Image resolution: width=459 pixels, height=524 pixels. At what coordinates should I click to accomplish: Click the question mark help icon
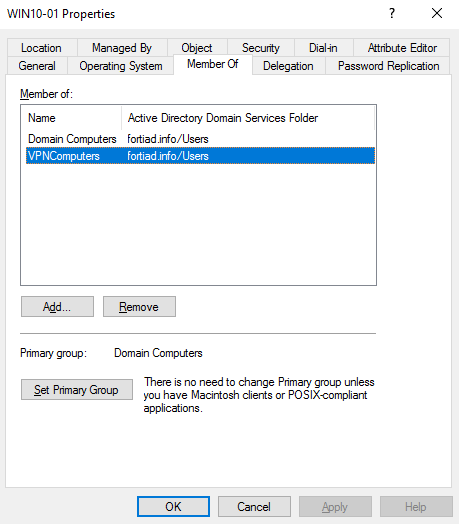tap(392, 13)
